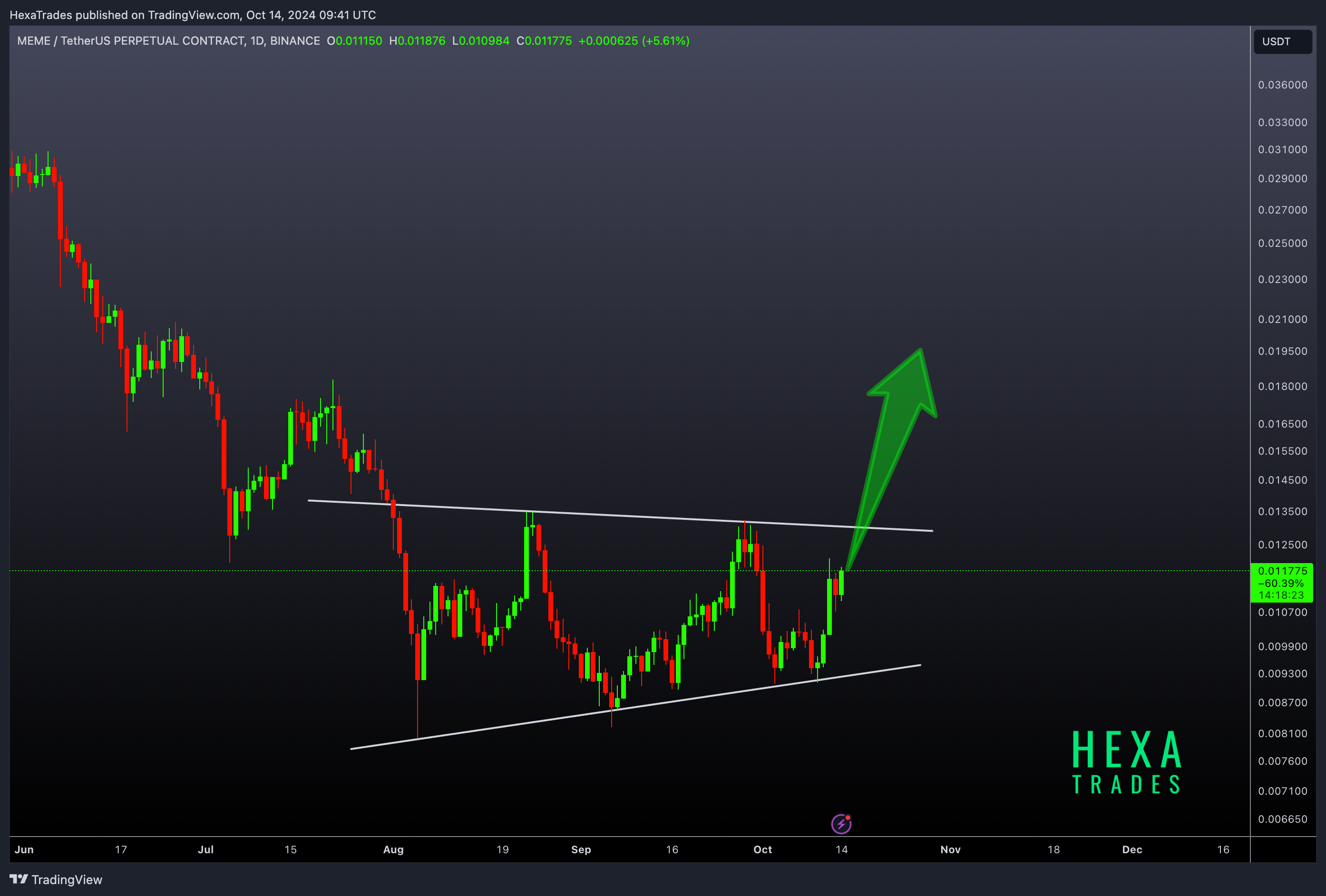Click the 0.008100 price axis label
This screenshot has height=896, width=1326.
pos(1283,734)
